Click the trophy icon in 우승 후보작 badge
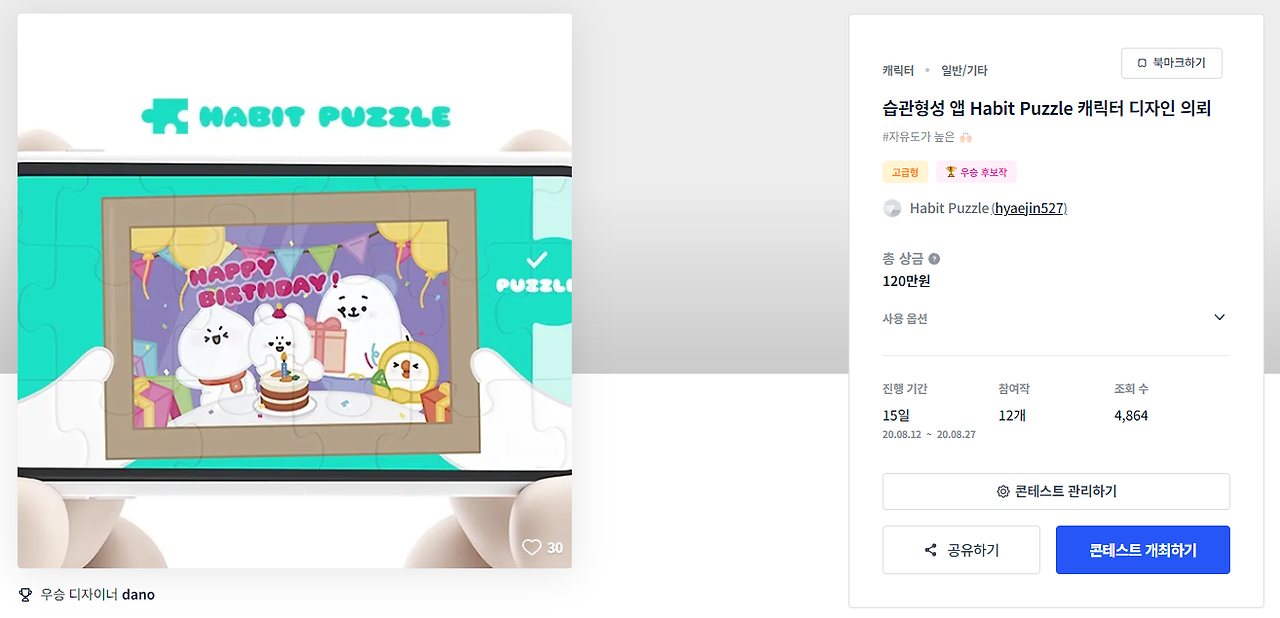The height and width of the screenshot is (618, 1280). click(950, 172)
